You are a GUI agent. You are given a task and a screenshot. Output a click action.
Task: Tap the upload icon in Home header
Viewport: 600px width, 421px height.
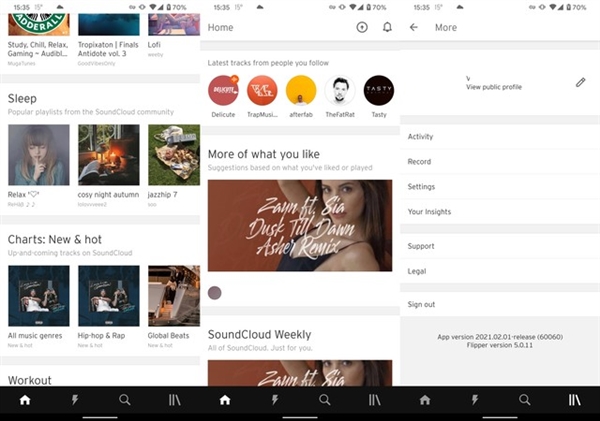(x=362, y=28)
